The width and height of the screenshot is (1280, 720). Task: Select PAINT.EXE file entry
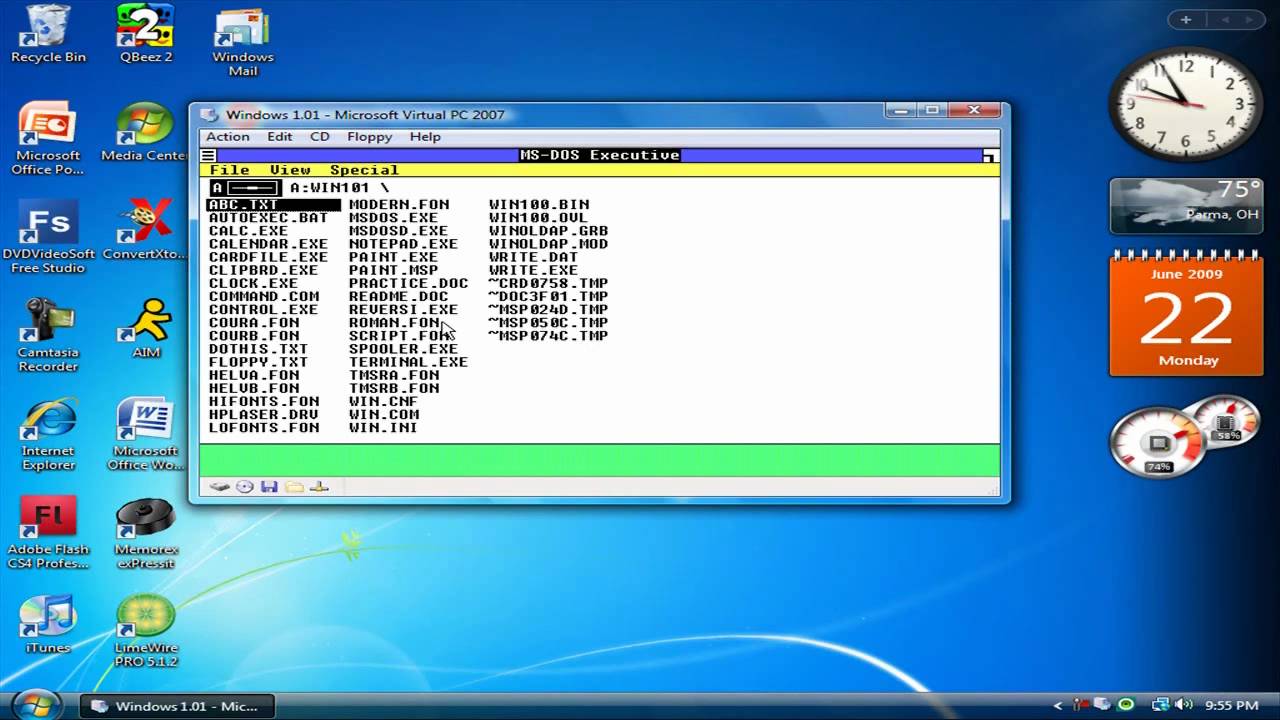tap(393, 257)
